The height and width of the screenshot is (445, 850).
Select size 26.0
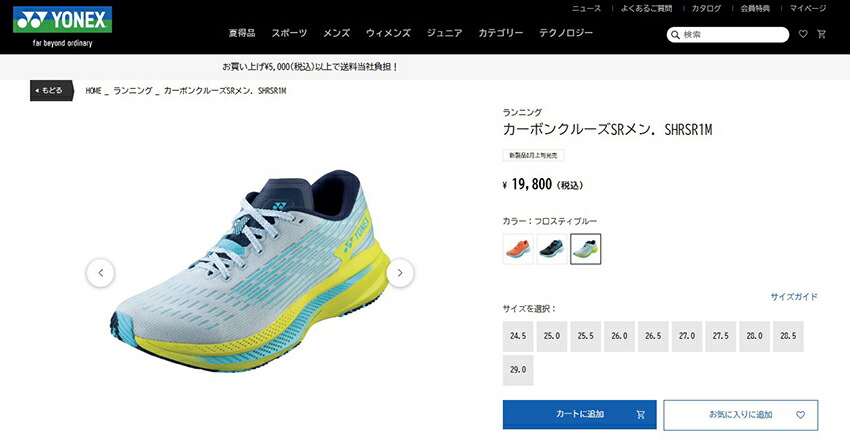pyautogui.click(x=619, y=336)
